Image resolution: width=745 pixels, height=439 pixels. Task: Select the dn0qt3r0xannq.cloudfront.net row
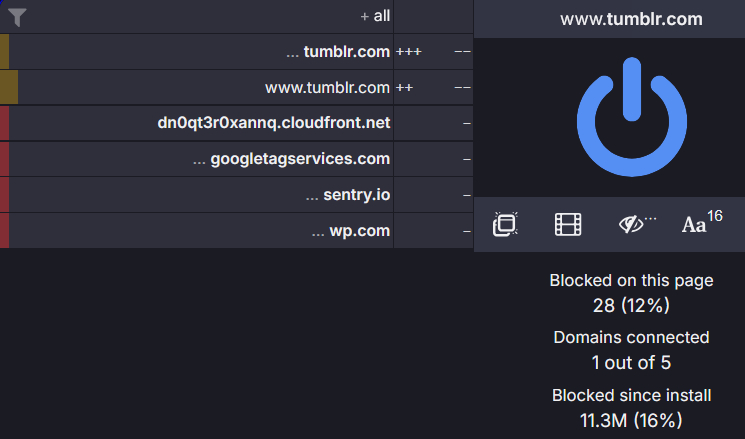[x=274, y=123]
